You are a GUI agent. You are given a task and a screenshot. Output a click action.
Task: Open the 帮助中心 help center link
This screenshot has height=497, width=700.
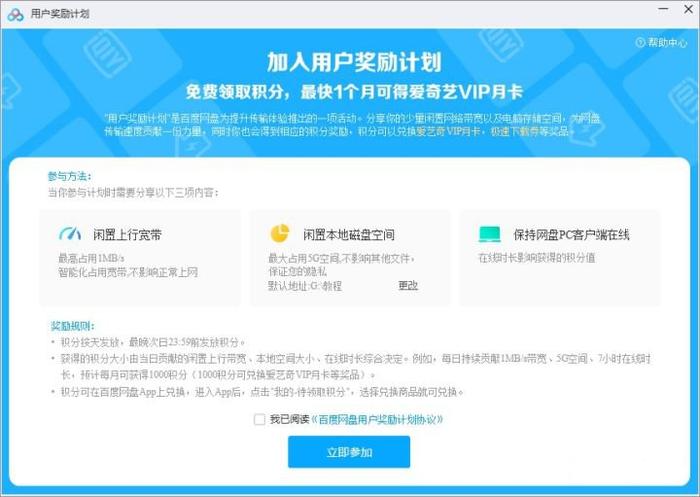(667, 42)
